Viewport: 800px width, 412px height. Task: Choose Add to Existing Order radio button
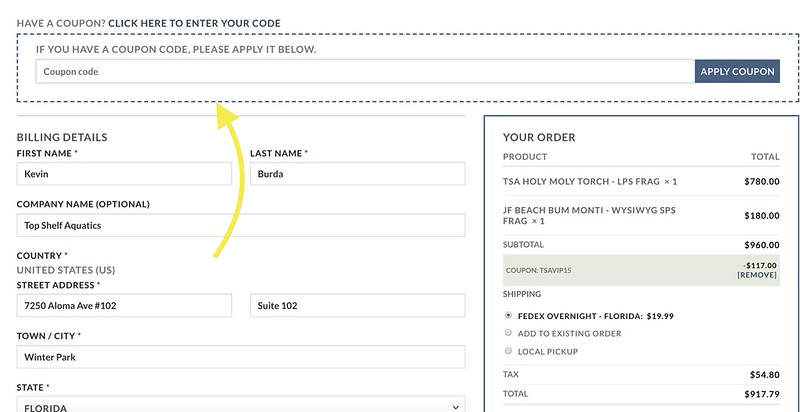coord(508,333)
